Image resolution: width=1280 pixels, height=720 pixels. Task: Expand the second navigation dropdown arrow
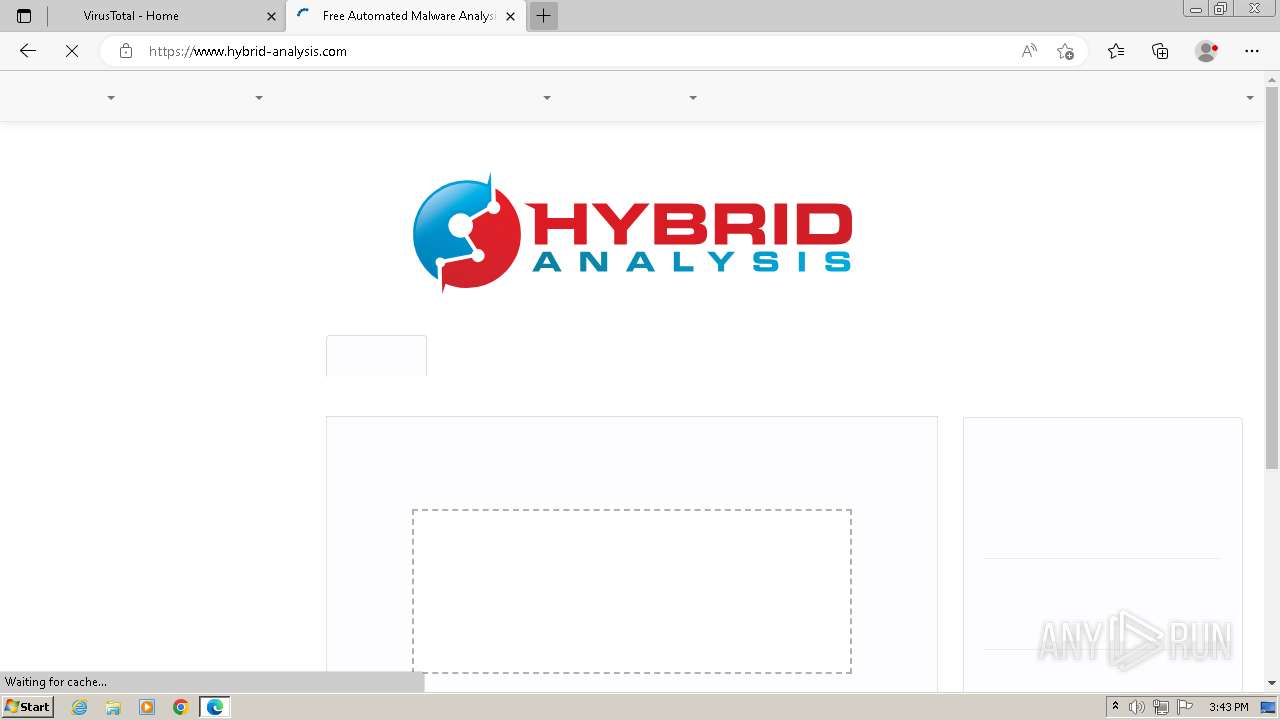259,98
